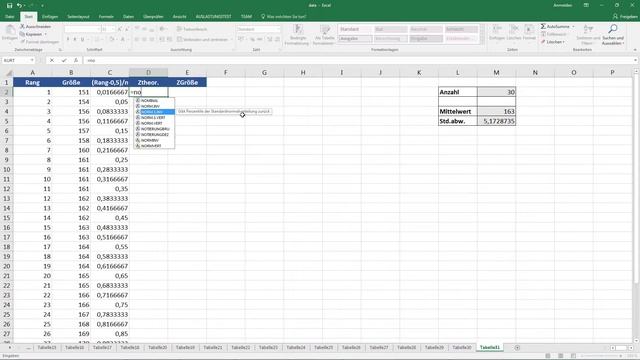Open ribbon display options in title bar
This screenshot has width=640, height=360.
(586, 5)
